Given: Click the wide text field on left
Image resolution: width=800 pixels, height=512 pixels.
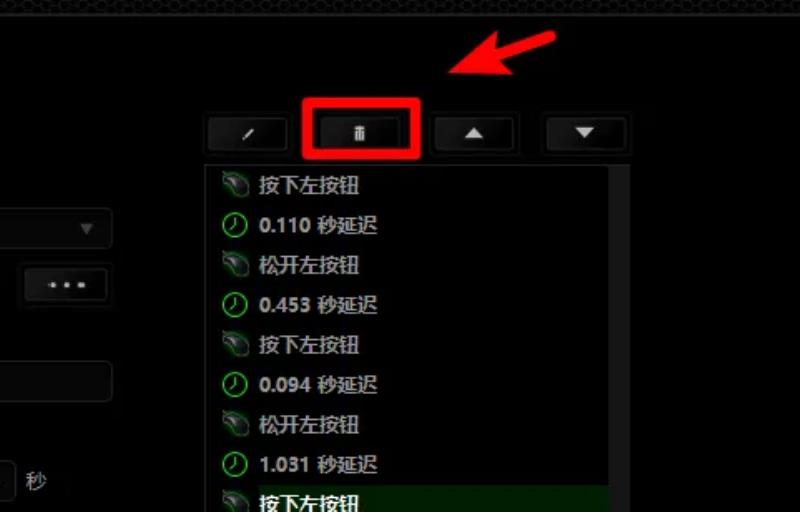Looking at the screenshot, I should (x=55, y=381).
